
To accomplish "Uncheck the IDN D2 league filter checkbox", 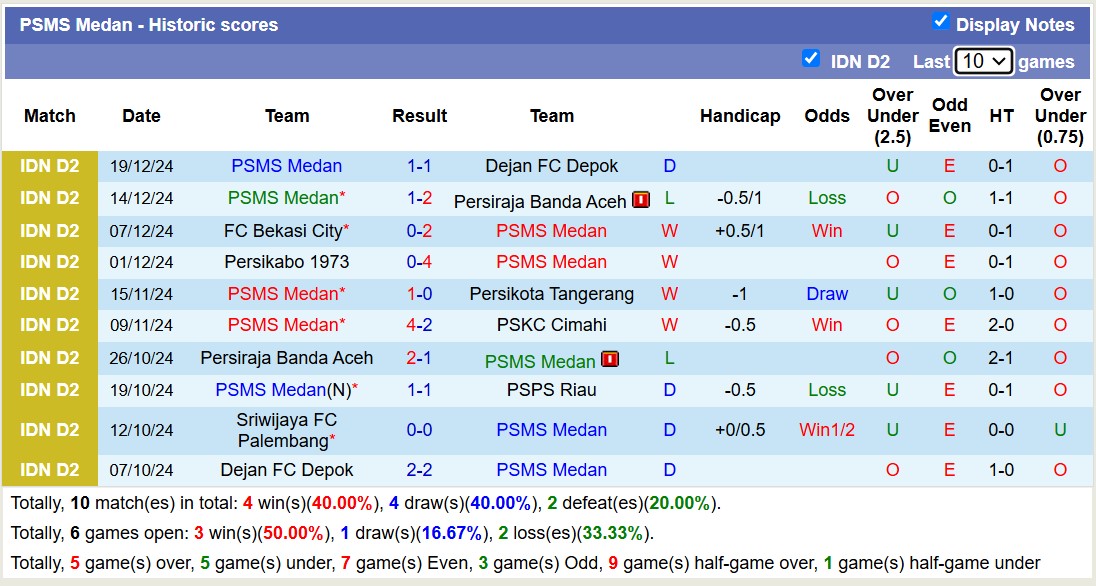I will point(811,58).
